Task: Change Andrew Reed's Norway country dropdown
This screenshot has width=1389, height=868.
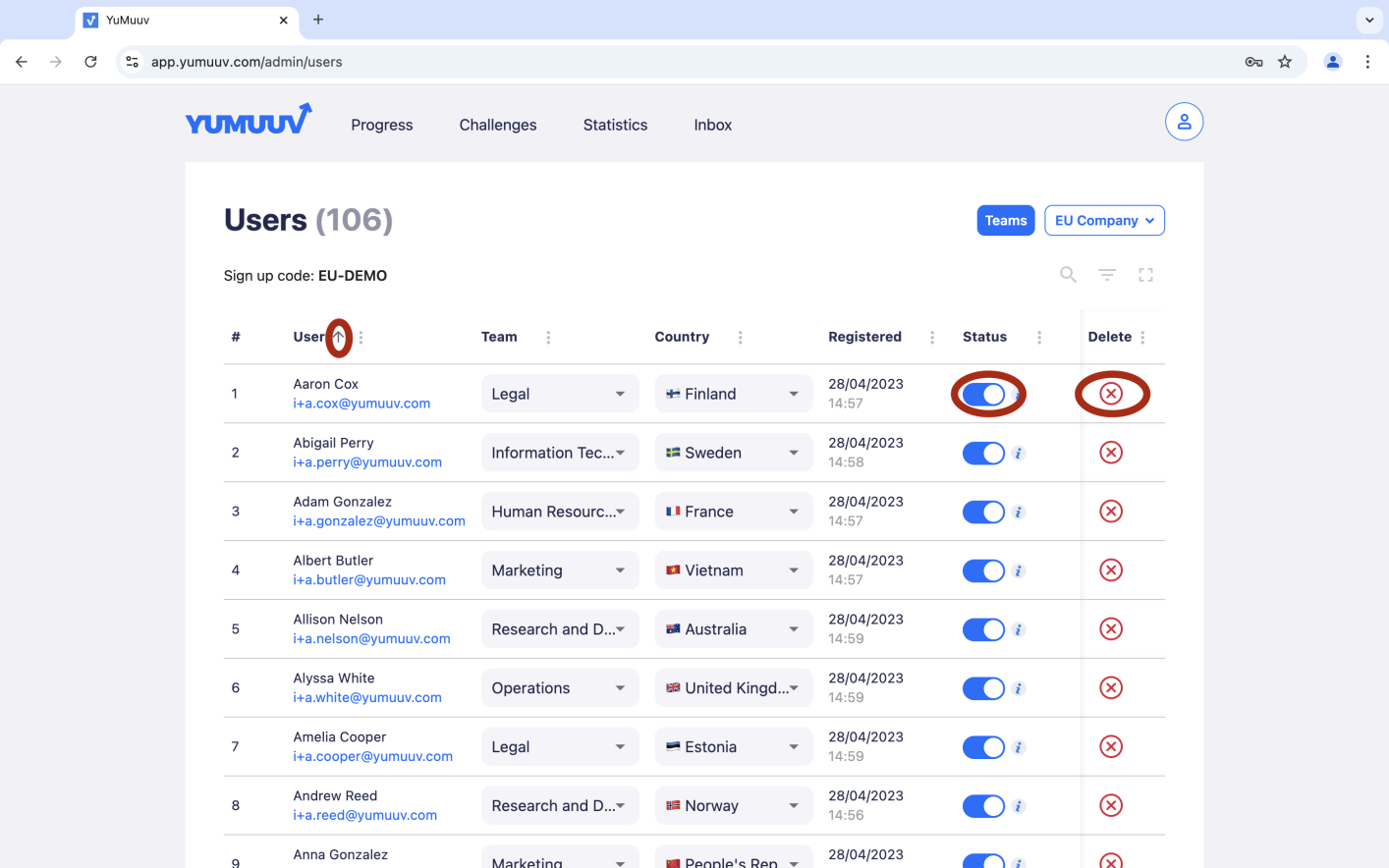Action: point(734,806)
